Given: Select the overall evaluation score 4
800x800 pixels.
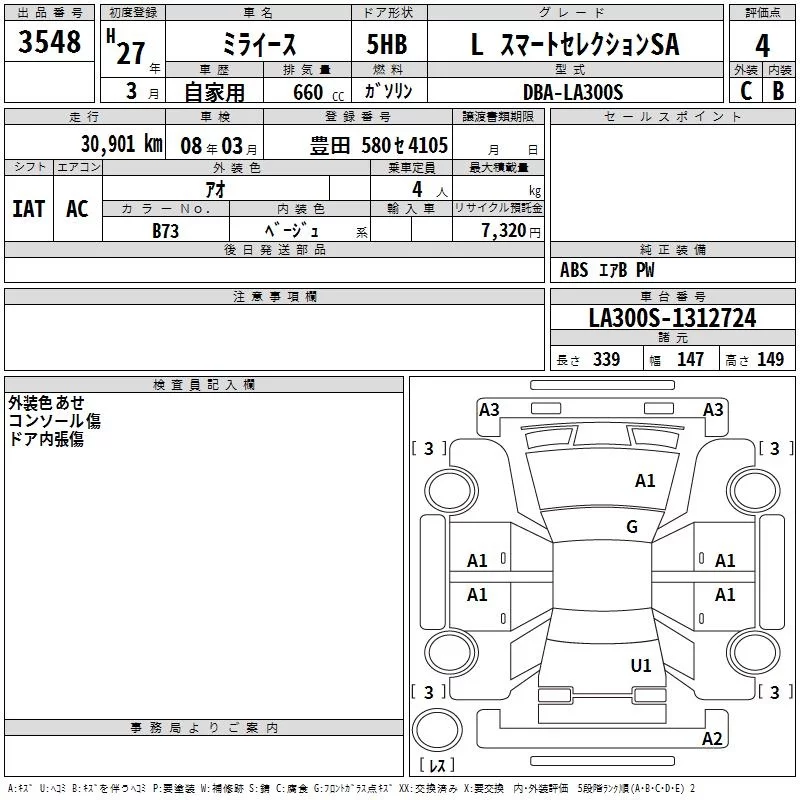Looking at the screenshot, I should (762, 46).
